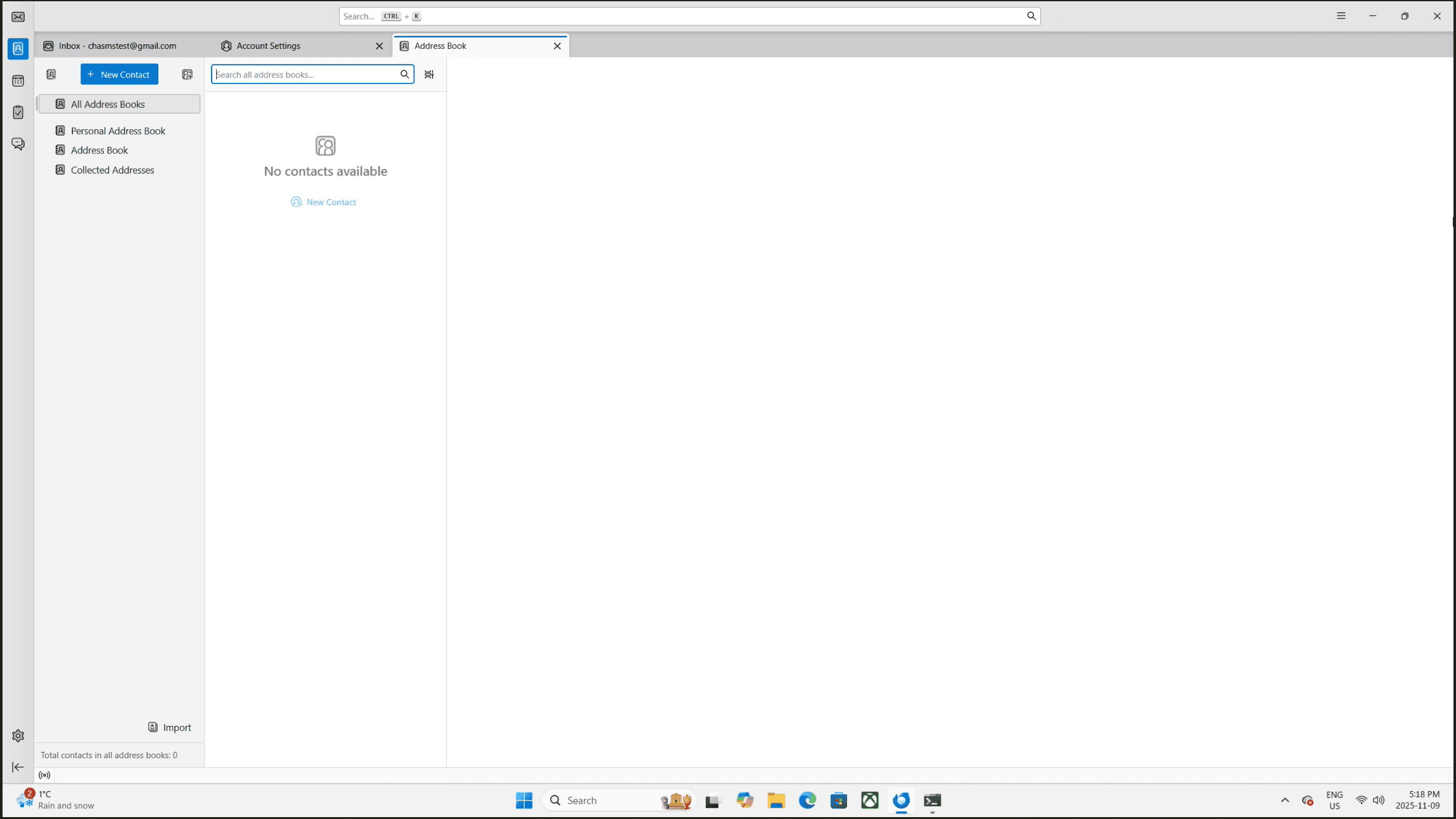Viewport: 1456px width, 819px height.
Task: Open the Mail space in the sidebar
Action: 18,17
